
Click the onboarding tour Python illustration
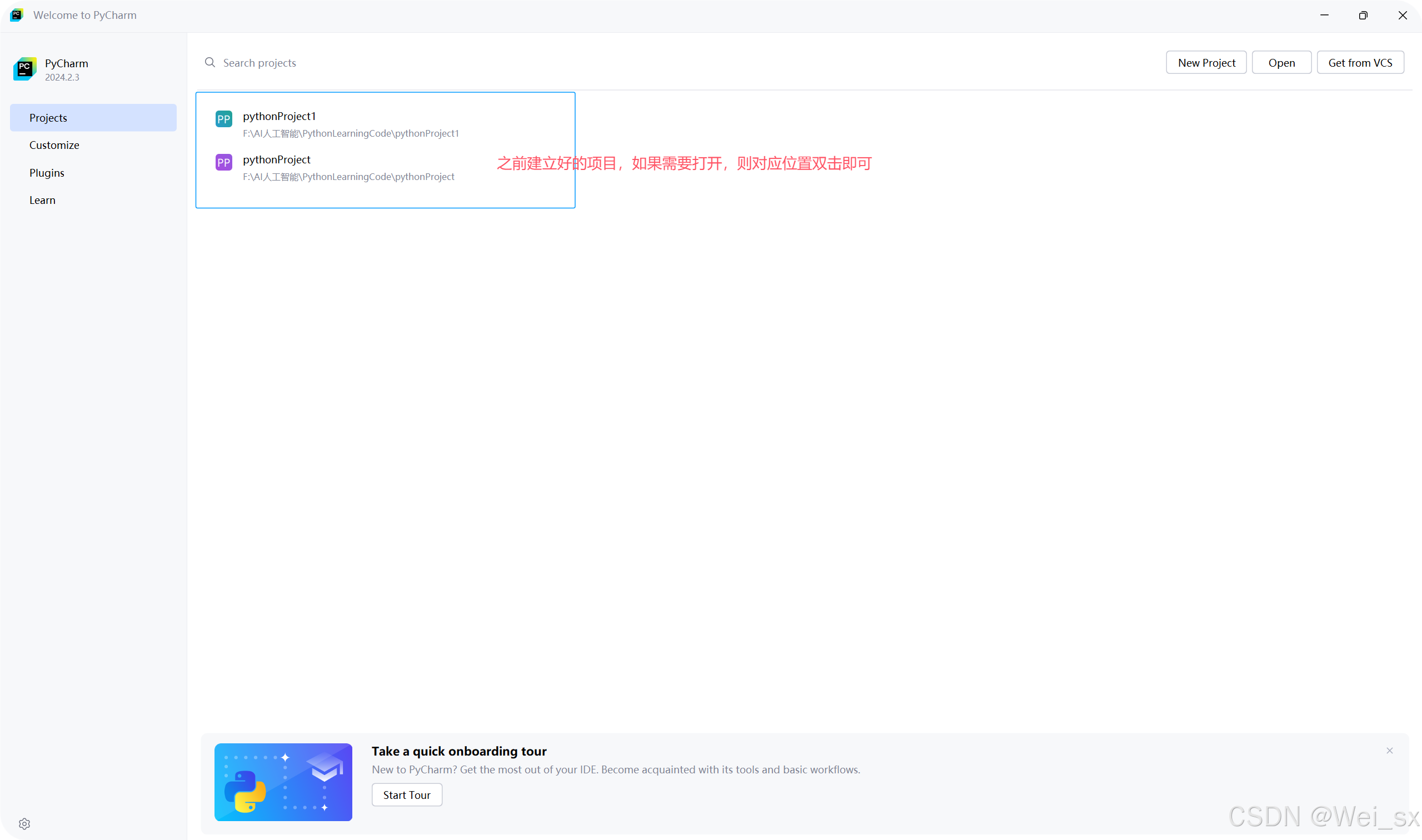click(283, 782)
